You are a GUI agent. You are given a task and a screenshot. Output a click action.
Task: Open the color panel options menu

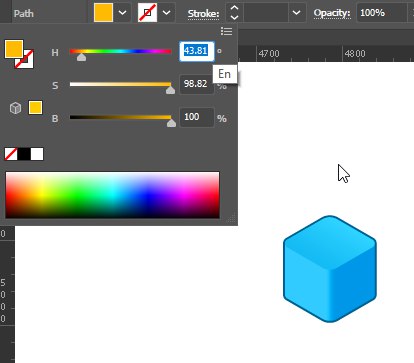[x=226, y=31]
